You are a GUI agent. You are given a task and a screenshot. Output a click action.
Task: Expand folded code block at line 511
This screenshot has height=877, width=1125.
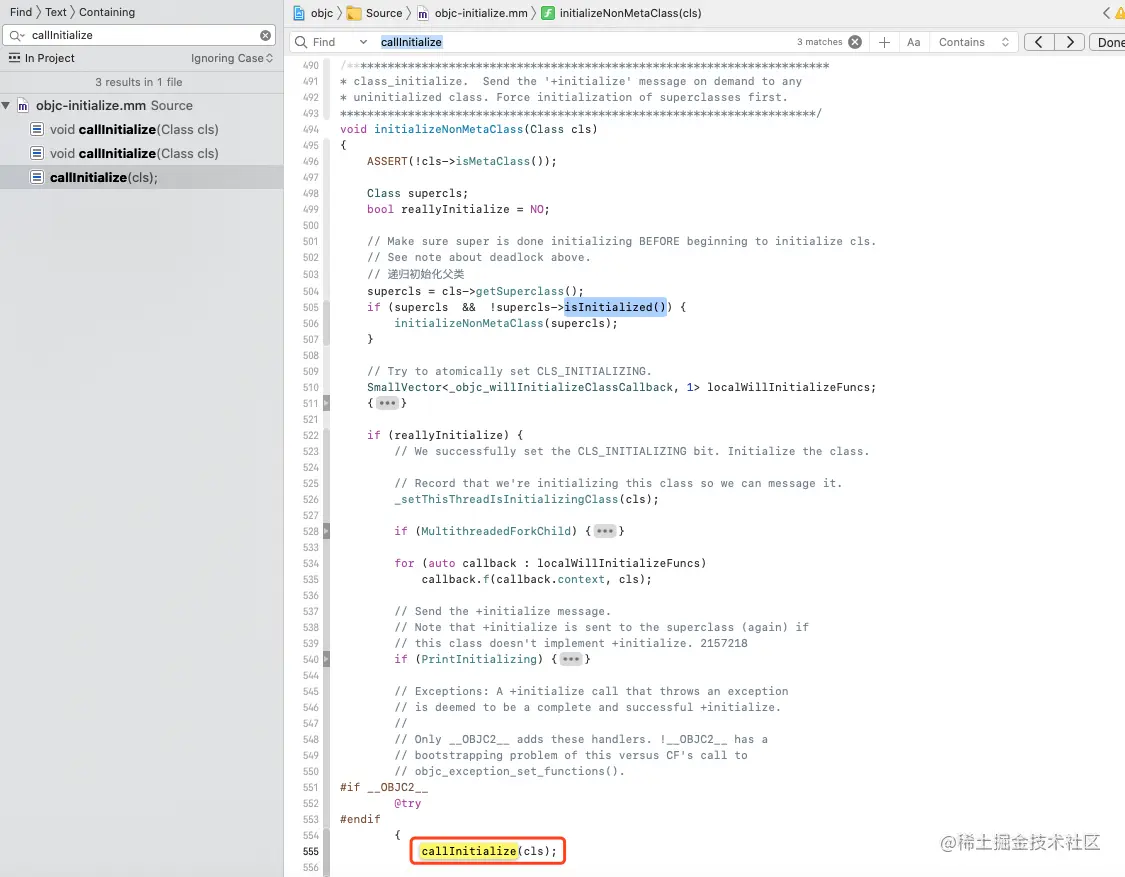pos(387,403)
